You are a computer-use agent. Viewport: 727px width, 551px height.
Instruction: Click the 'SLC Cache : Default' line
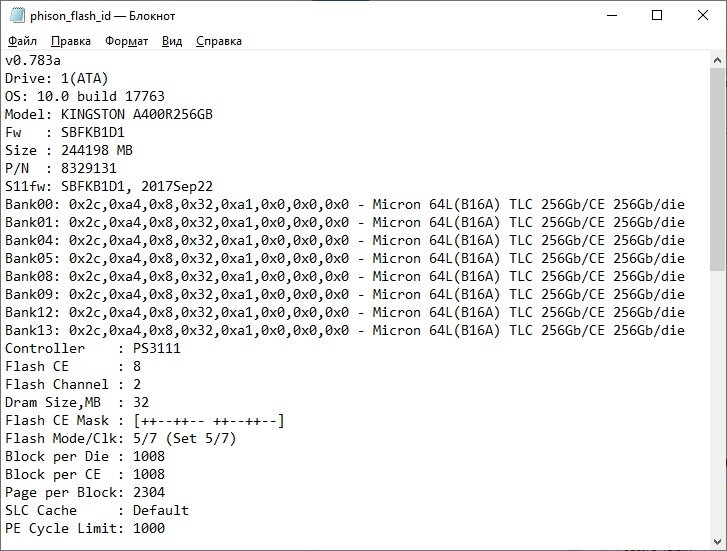tap(97, 511)
